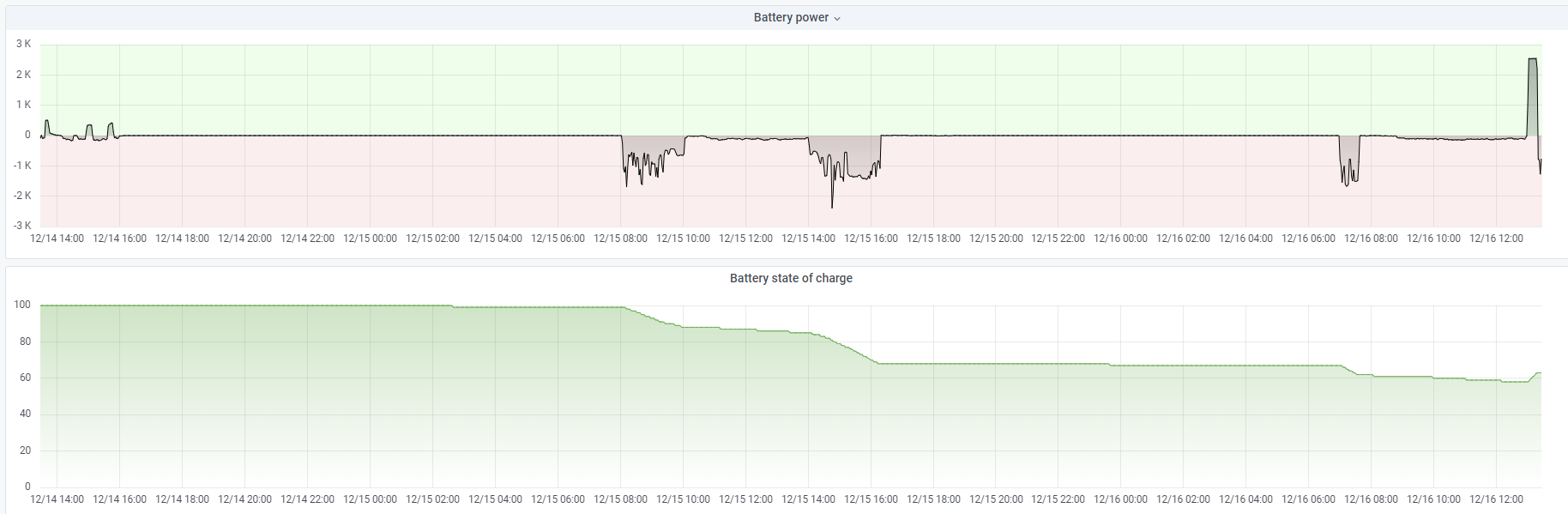Click the 40 y-axis label in state of charge

(x=25, y=414)
